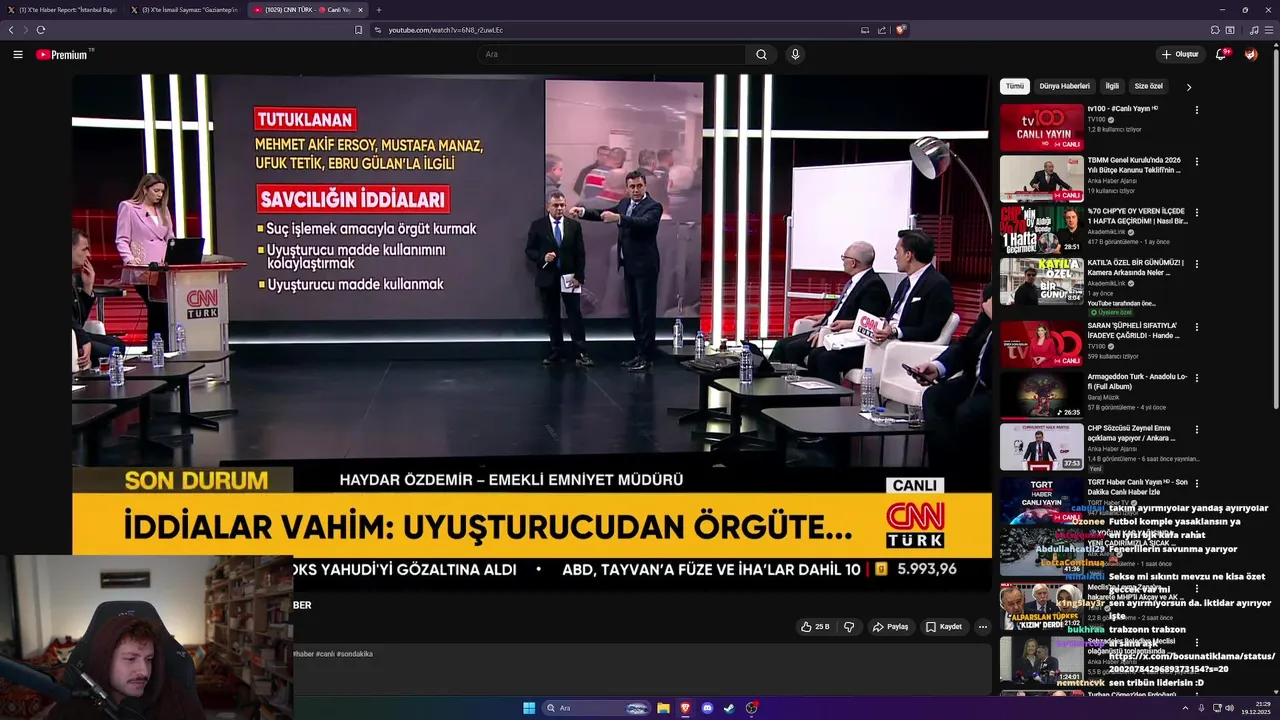1280x720 pixels.
Task: Click the Kaydet save button
Action: tap(944, 627)
